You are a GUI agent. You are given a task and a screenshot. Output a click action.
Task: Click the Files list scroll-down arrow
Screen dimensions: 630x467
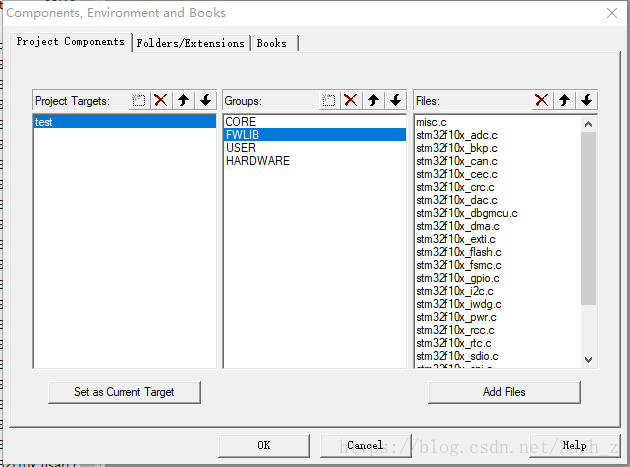tap(589, 360)
